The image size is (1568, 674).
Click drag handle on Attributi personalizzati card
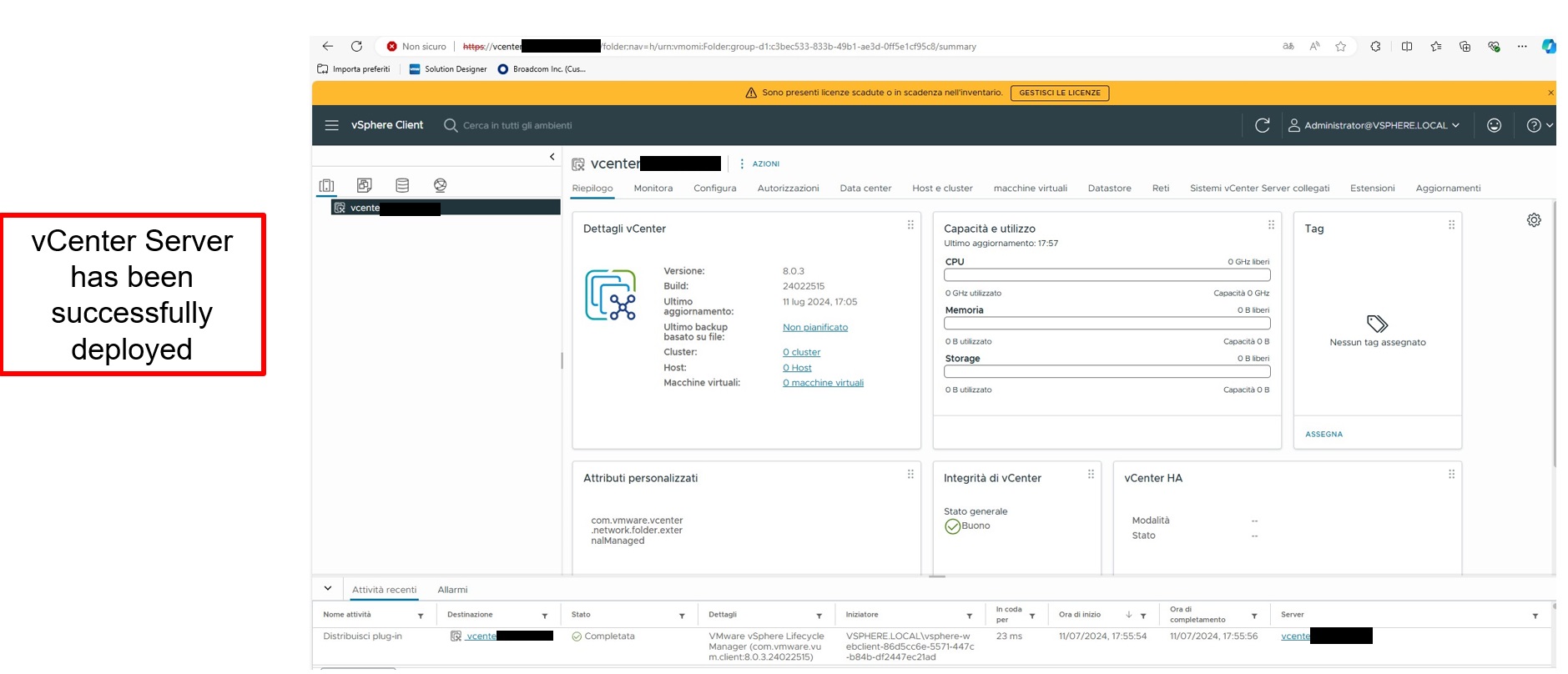pos(910,475)
